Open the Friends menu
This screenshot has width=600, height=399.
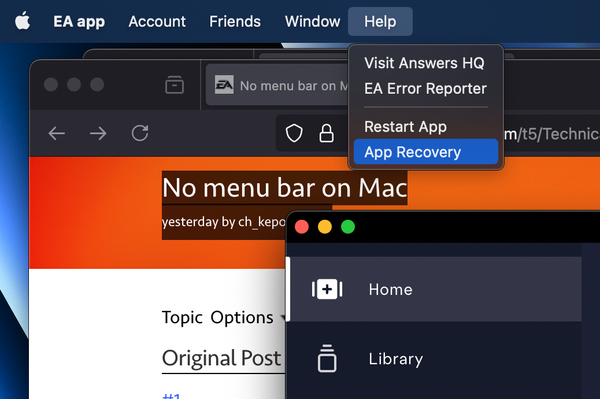tap(235, 21)
